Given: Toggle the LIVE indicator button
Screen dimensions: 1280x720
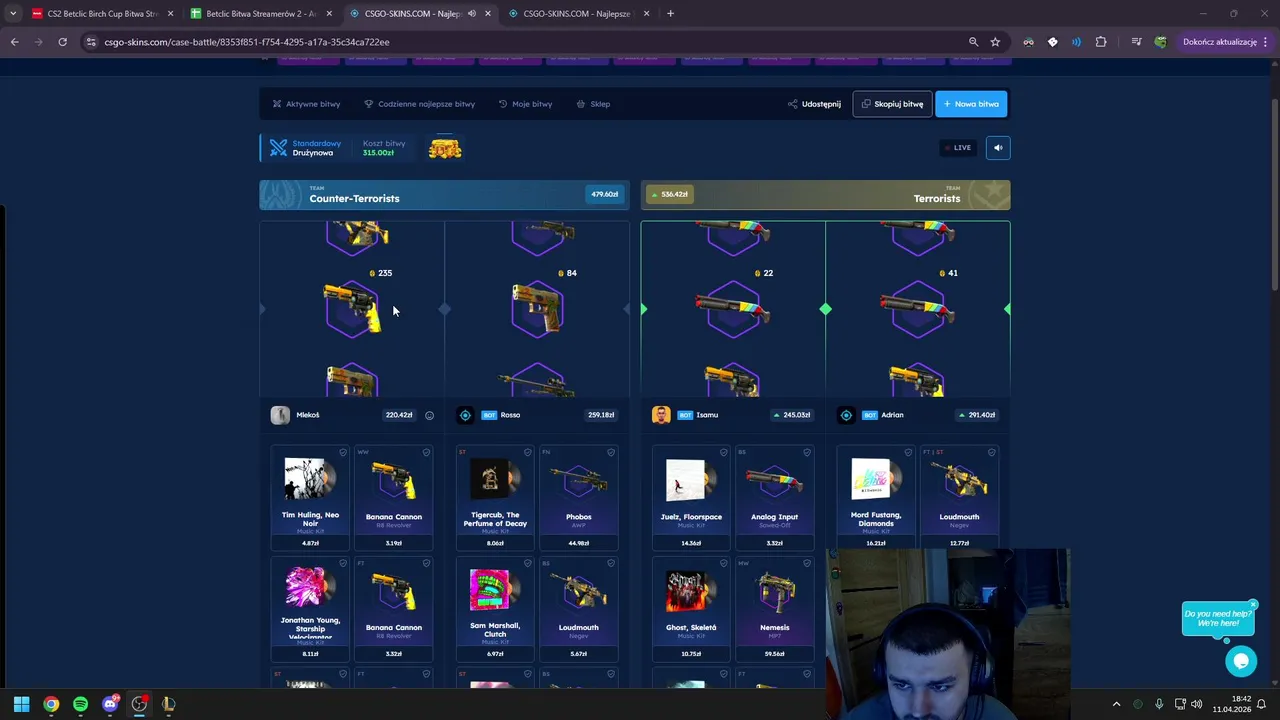Looking at the screenshot, I should 958,148.
